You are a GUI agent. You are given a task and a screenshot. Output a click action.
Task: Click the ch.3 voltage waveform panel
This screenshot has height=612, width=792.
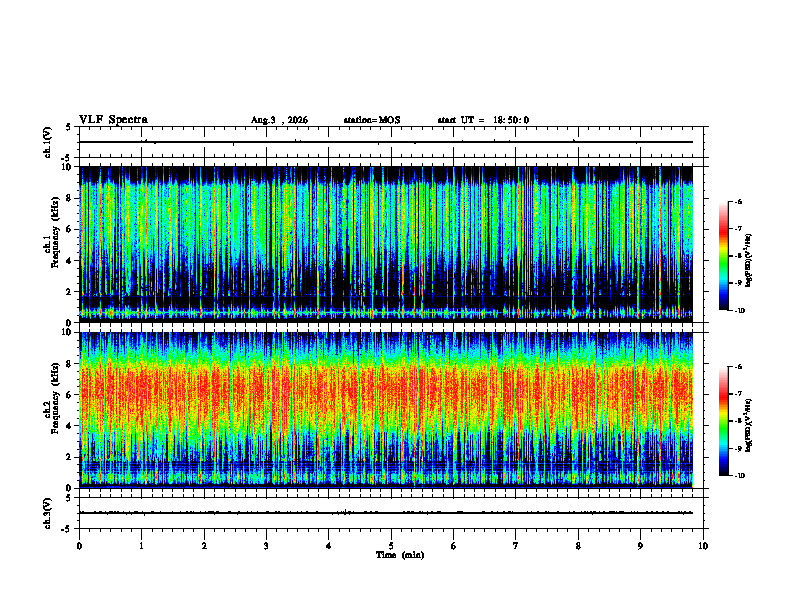pyautogui.click(x=391, y=513)
